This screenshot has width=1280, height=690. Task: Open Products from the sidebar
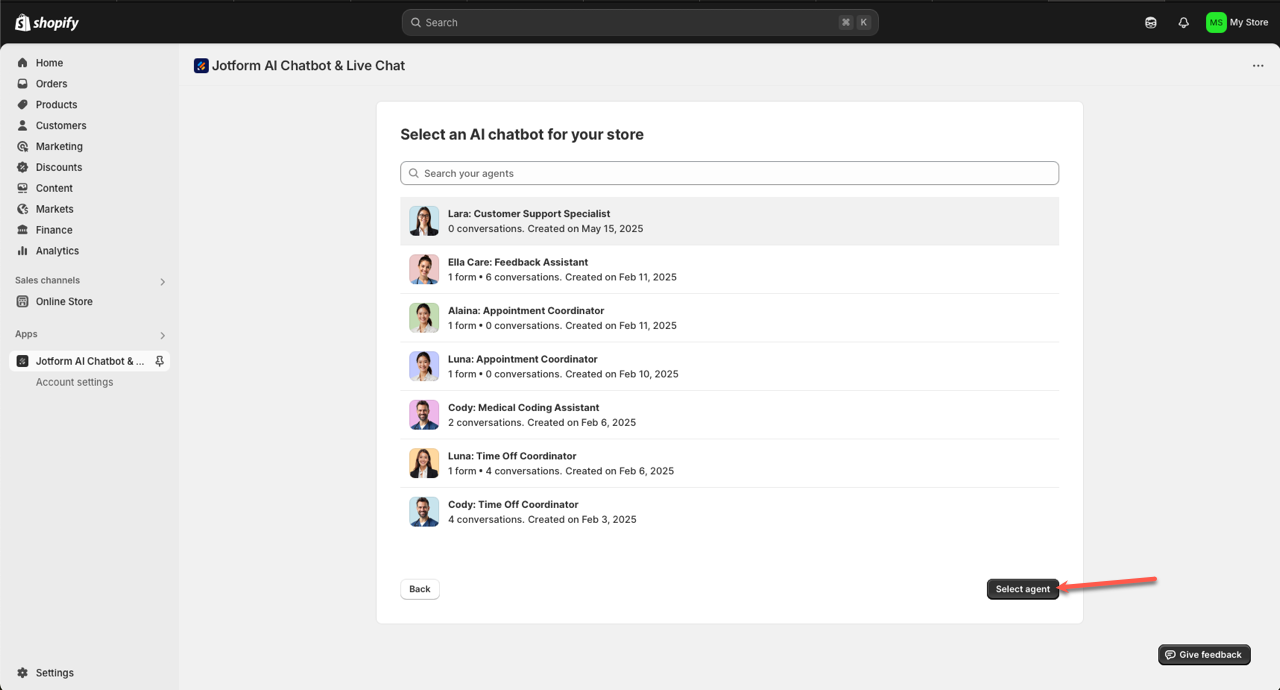coord(56,105)
